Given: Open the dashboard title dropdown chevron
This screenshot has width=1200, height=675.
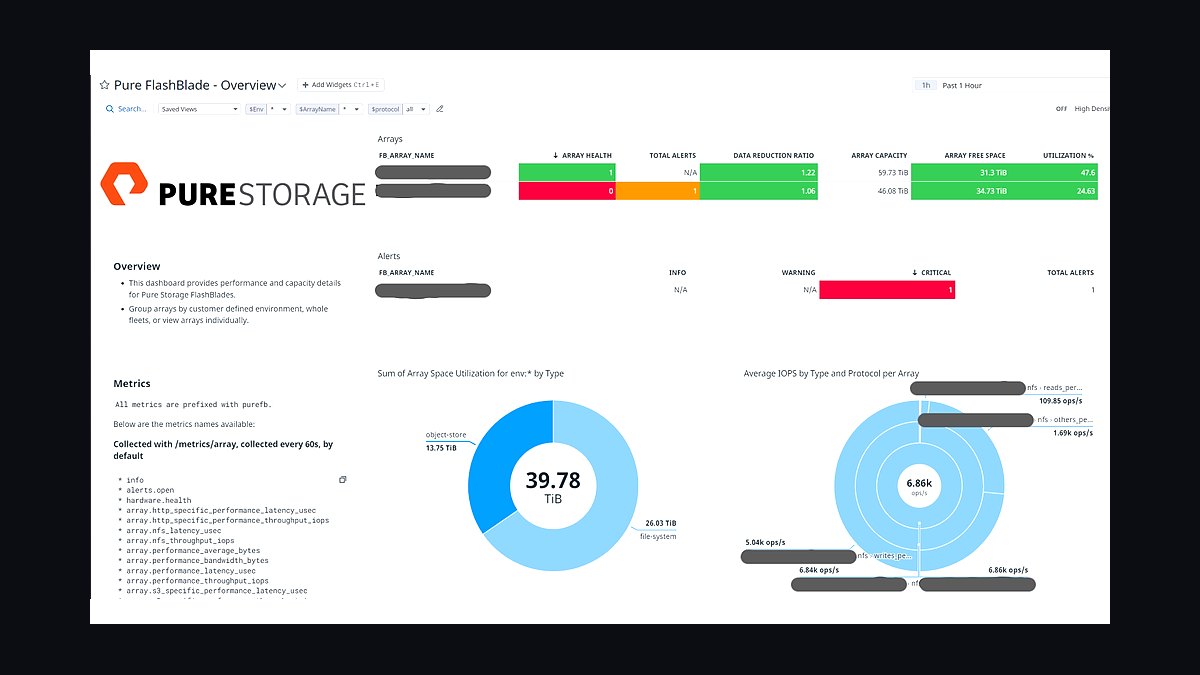Looking at the screenshot, I should (x=283, y=86).
